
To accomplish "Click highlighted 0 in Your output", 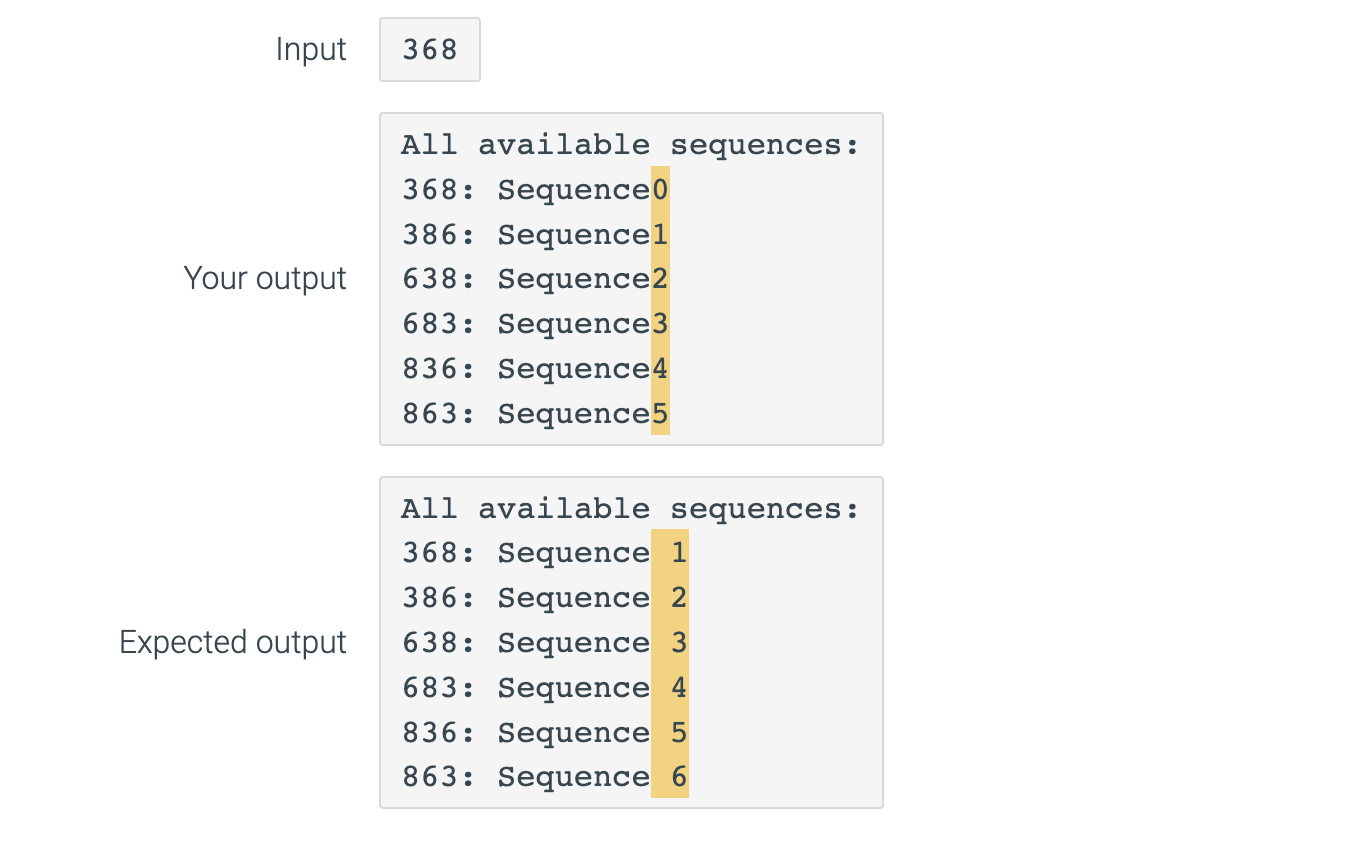I will point(660,189).
